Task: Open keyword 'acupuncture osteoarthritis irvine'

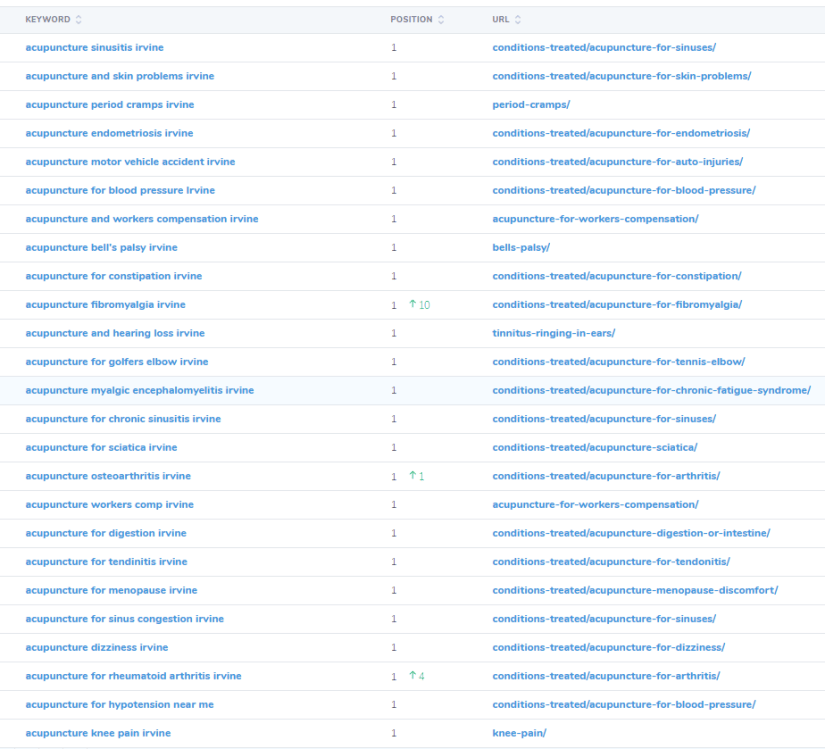Action: click(108, 476)
